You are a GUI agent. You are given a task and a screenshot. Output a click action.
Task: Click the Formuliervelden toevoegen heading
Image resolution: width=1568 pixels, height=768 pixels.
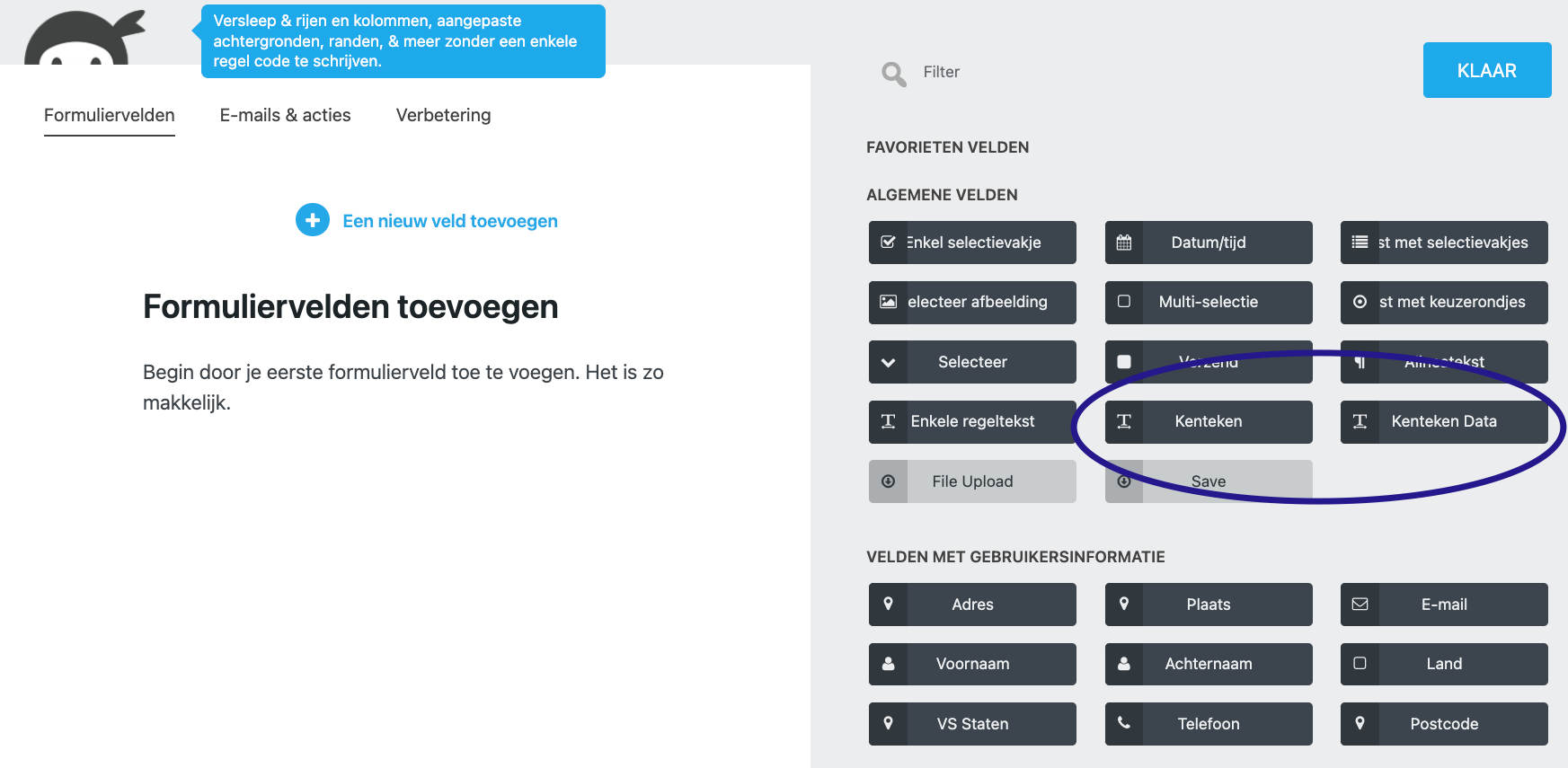pos(350,306)
